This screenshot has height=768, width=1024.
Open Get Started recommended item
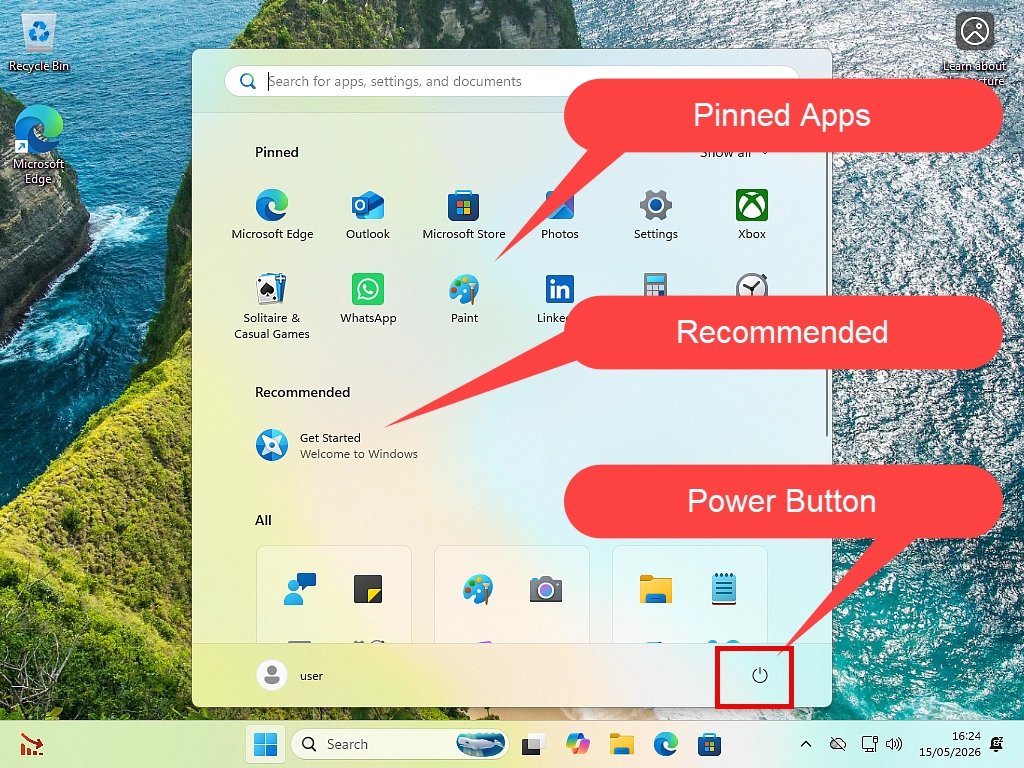pyautogui.click(x=336, y=445)
